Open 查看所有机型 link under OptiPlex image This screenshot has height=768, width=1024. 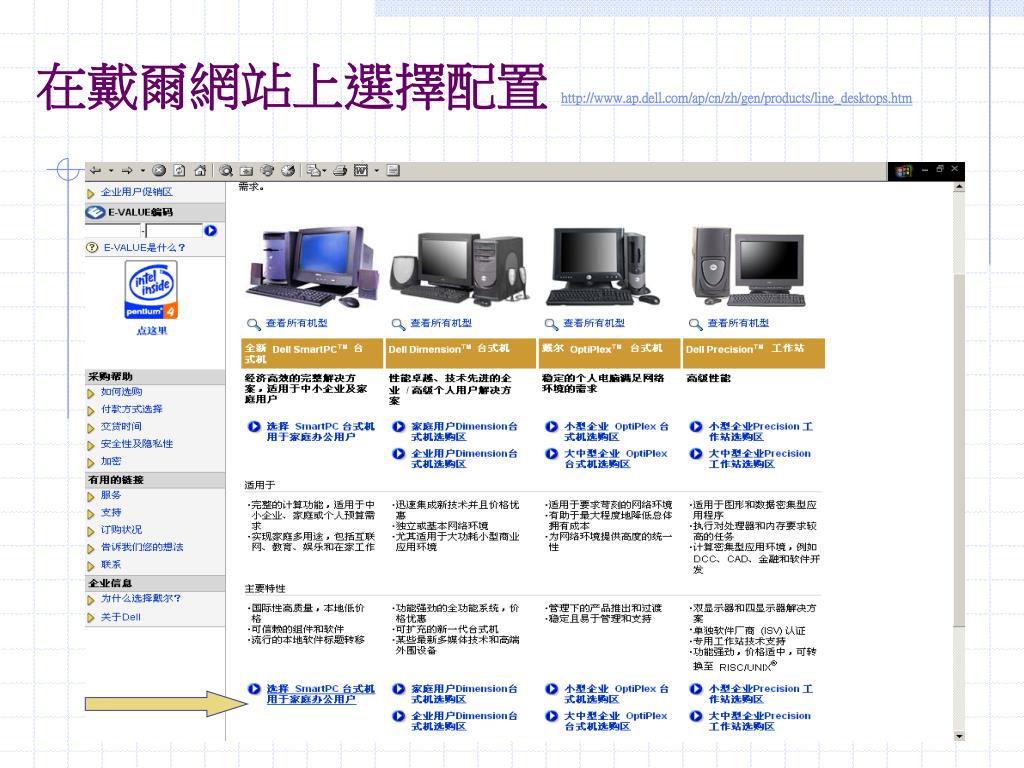(594, 323)
